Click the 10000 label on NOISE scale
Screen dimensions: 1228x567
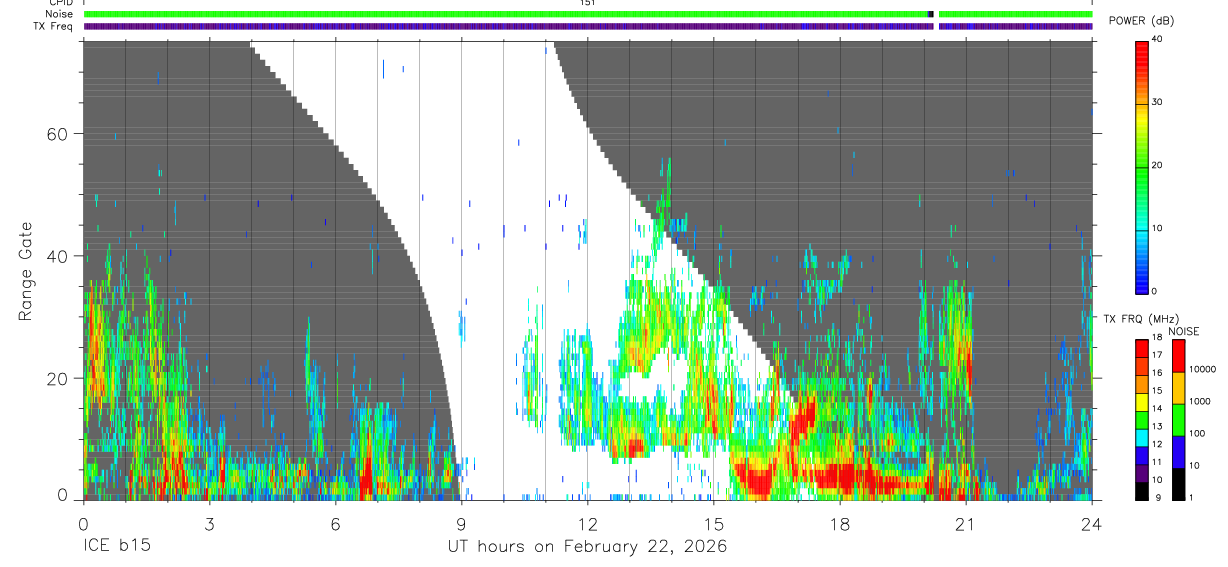click(x=1202, y=369)
